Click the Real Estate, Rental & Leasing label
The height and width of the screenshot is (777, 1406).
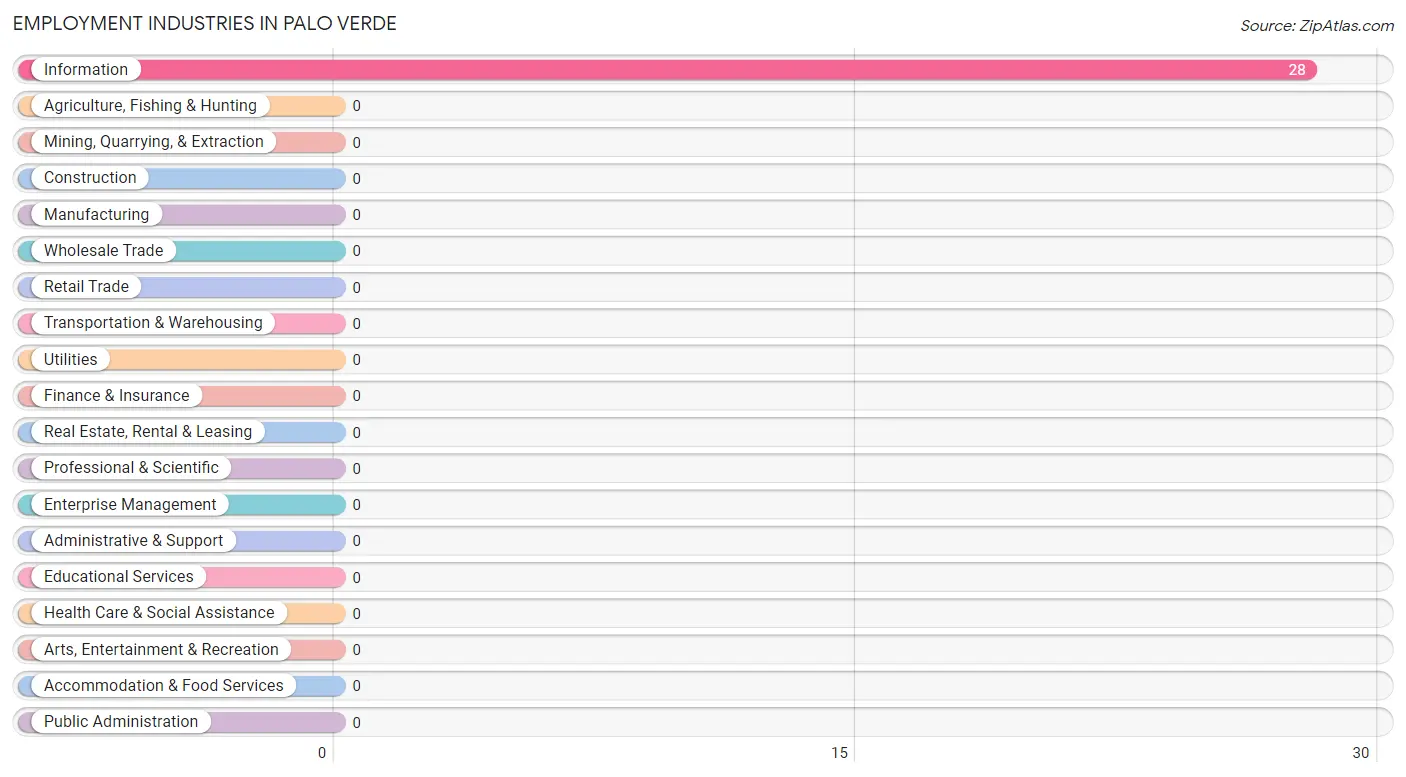pos(148,432)
